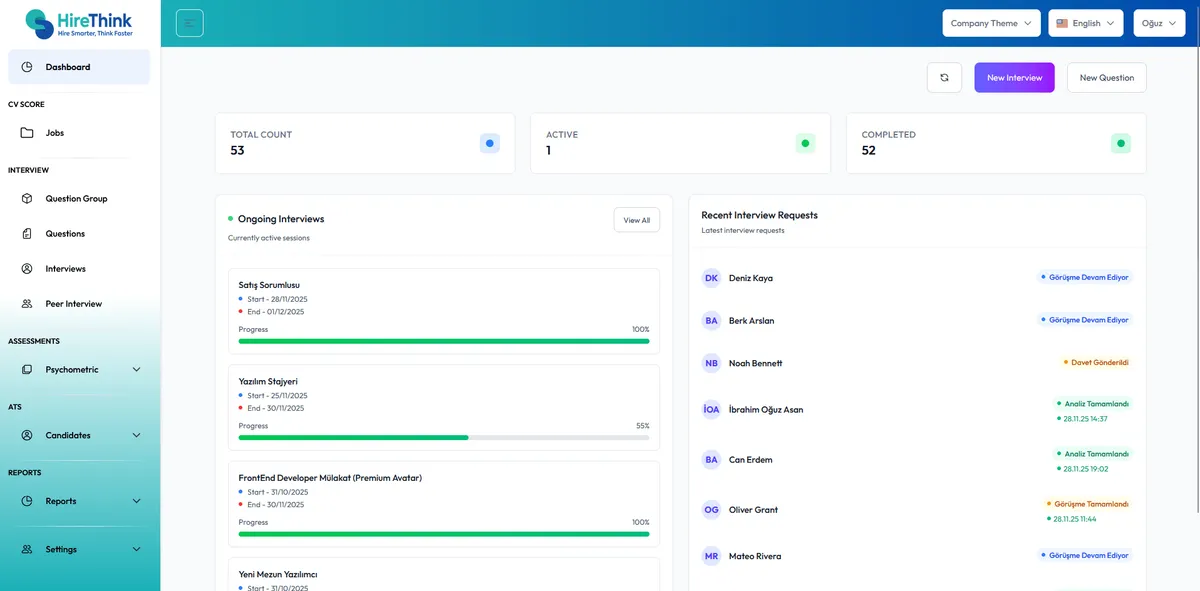Go to Jobs in the sidebar
The image size is (1200, 591).
79,132
